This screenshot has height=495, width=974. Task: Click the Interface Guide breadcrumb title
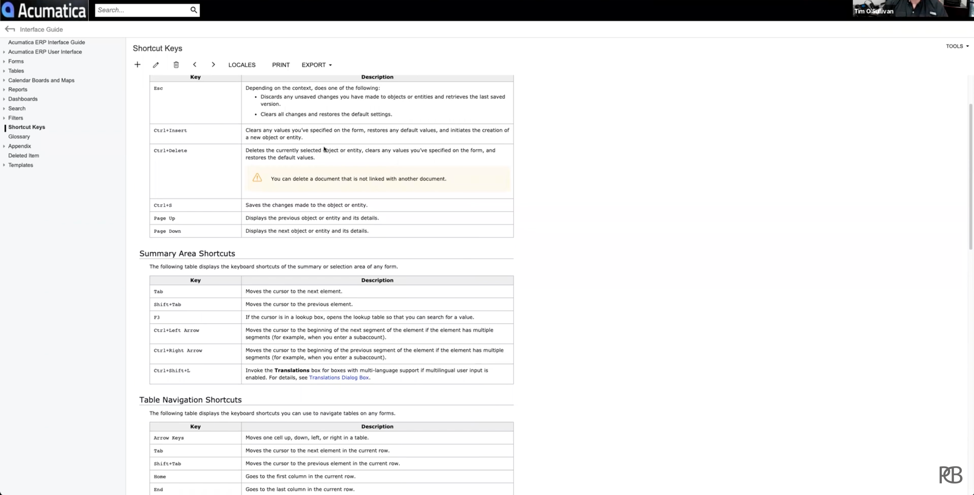(x=41, y=29)
